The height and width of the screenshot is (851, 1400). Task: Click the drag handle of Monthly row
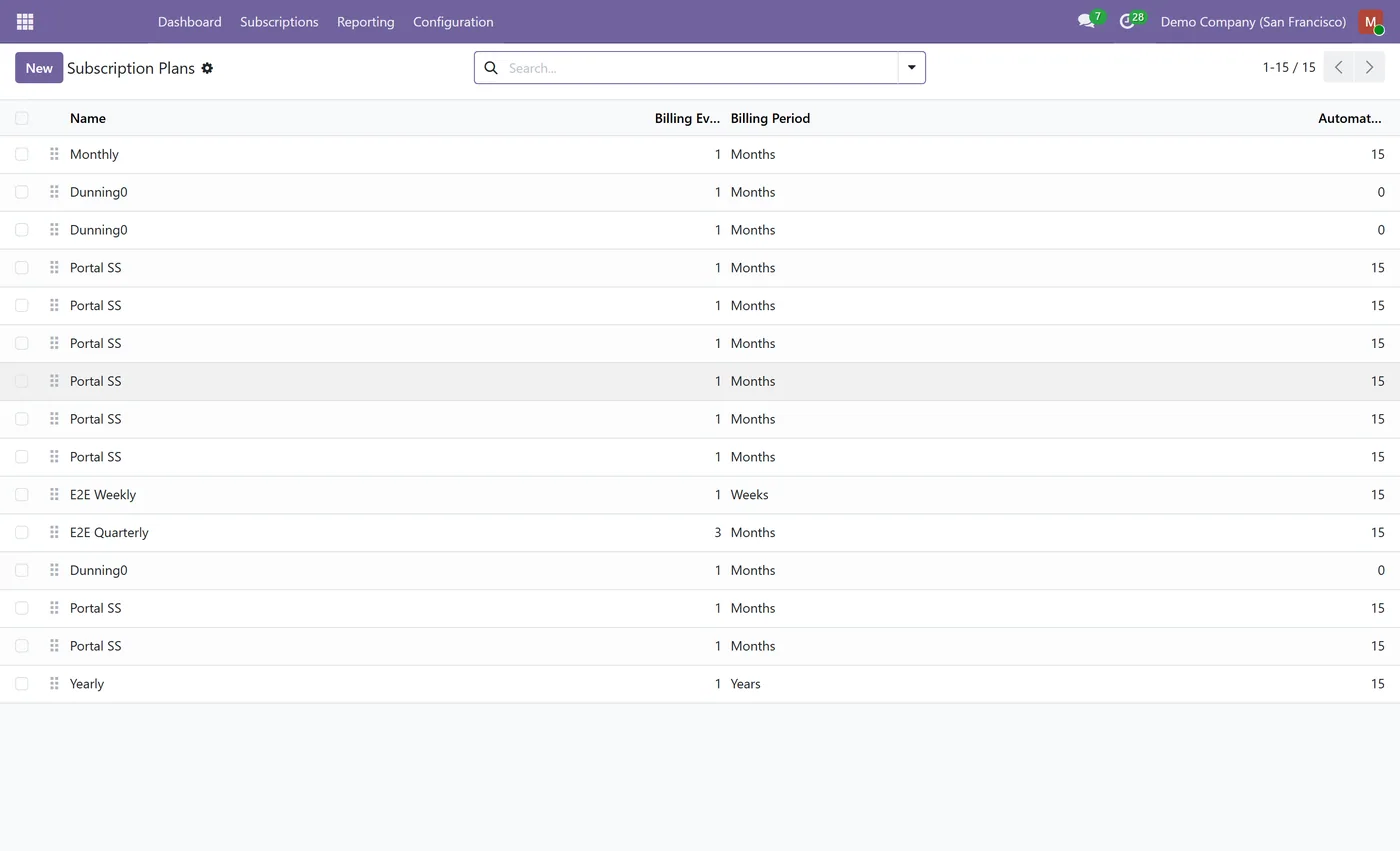tap(54, 154)
